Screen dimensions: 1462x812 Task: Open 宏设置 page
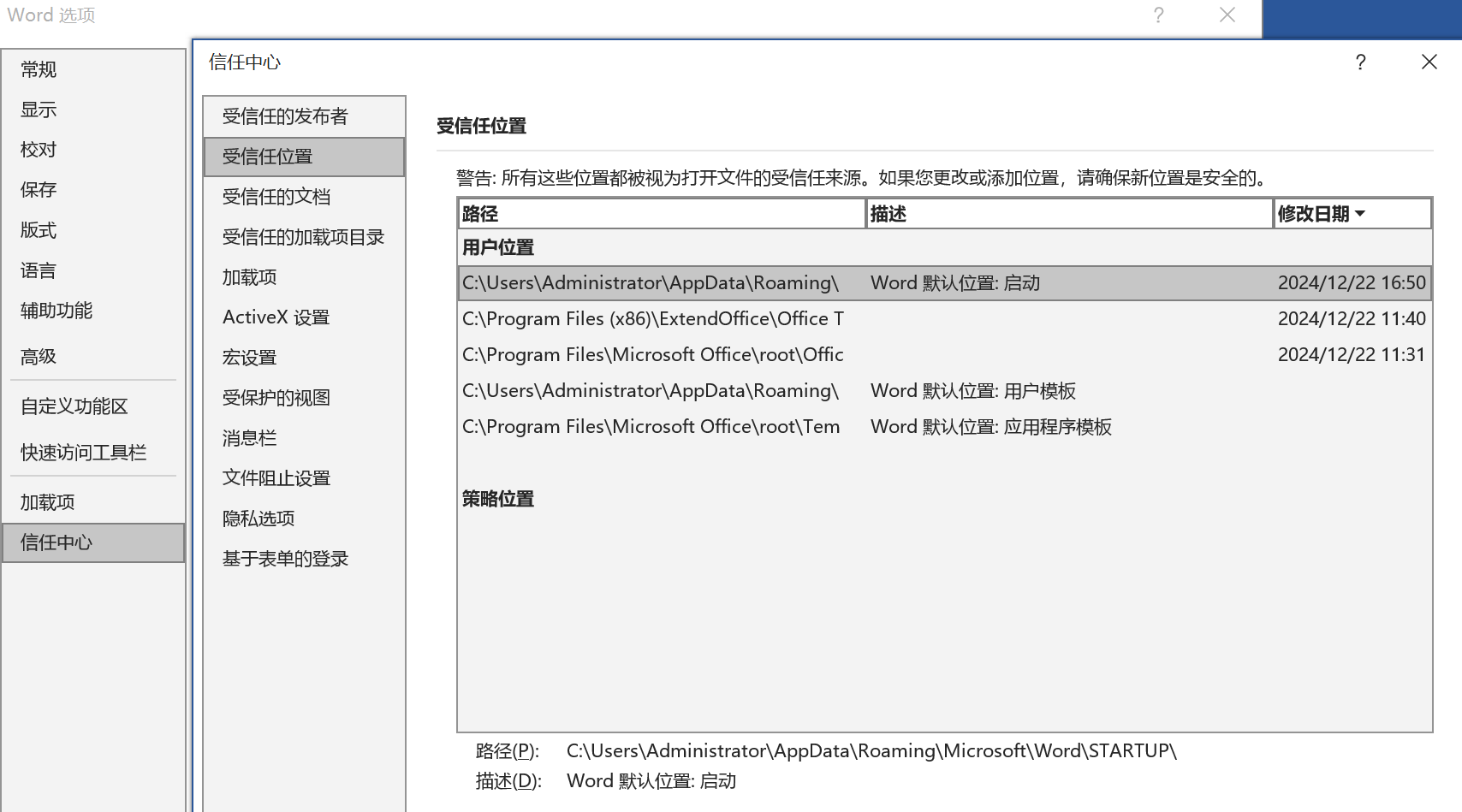click(x=304, y=358)
